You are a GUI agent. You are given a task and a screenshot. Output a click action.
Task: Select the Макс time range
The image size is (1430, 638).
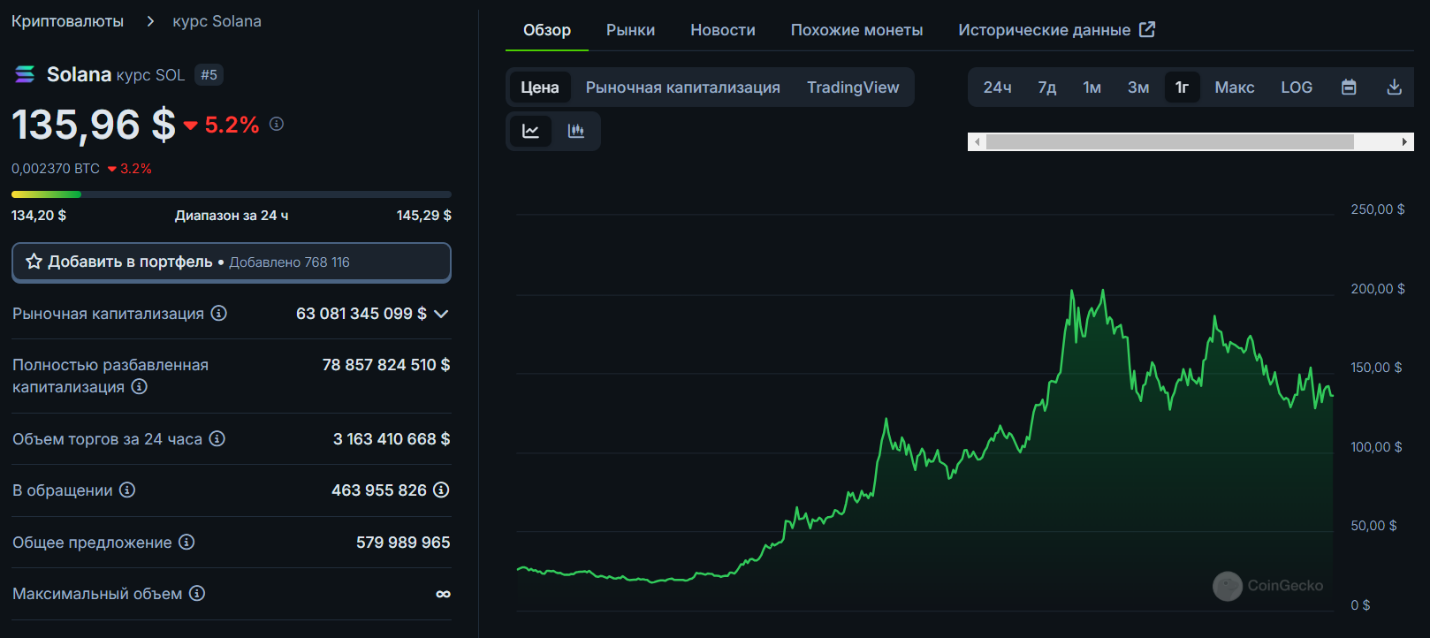point(1234,88)
